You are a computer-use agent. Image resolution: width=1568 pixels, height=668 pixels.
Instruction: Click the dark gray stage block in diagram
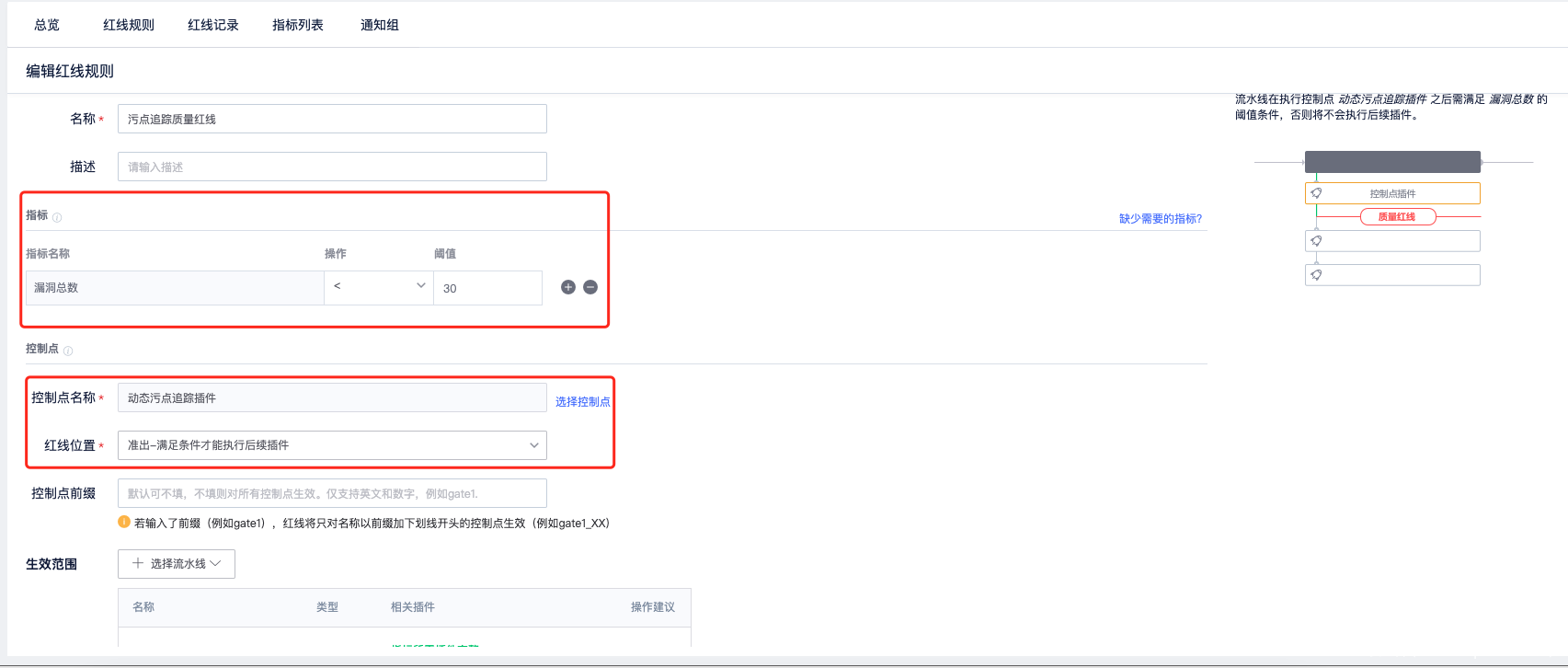point(1392,162)
